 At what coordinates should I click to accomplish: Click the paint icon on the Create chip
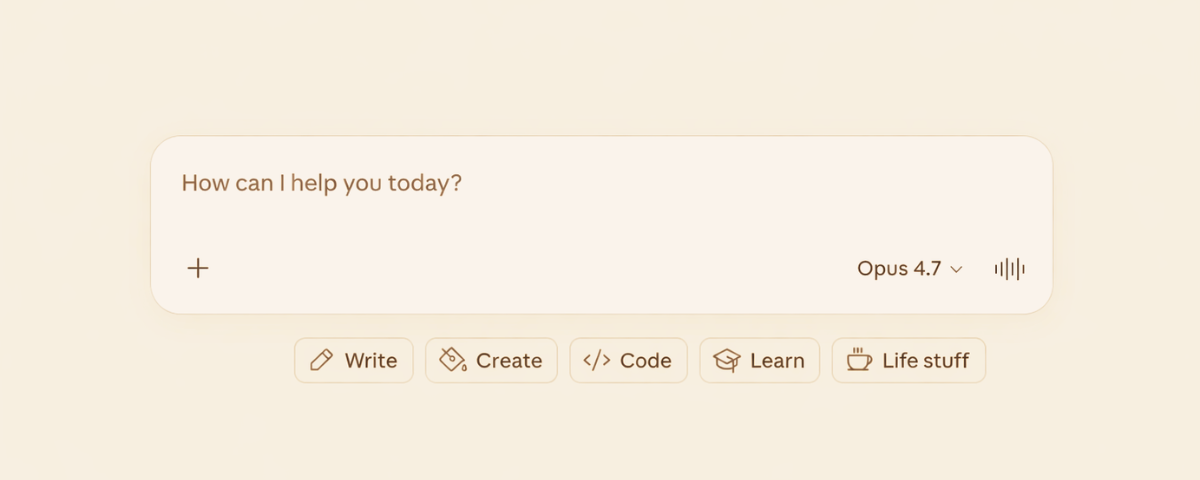coord(453,360)
